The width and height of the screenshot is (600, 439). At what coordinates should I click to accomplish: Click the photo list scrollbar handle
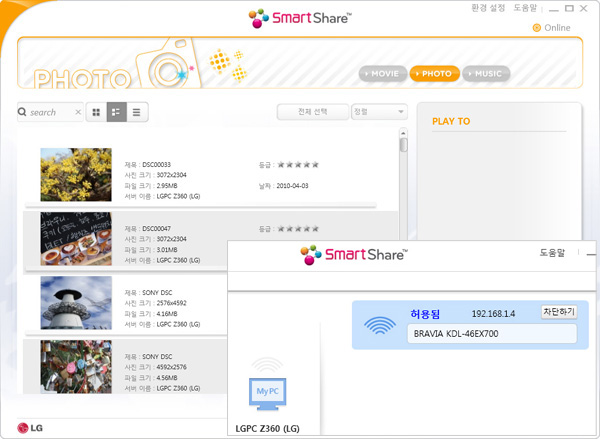[x=403, y=145]
